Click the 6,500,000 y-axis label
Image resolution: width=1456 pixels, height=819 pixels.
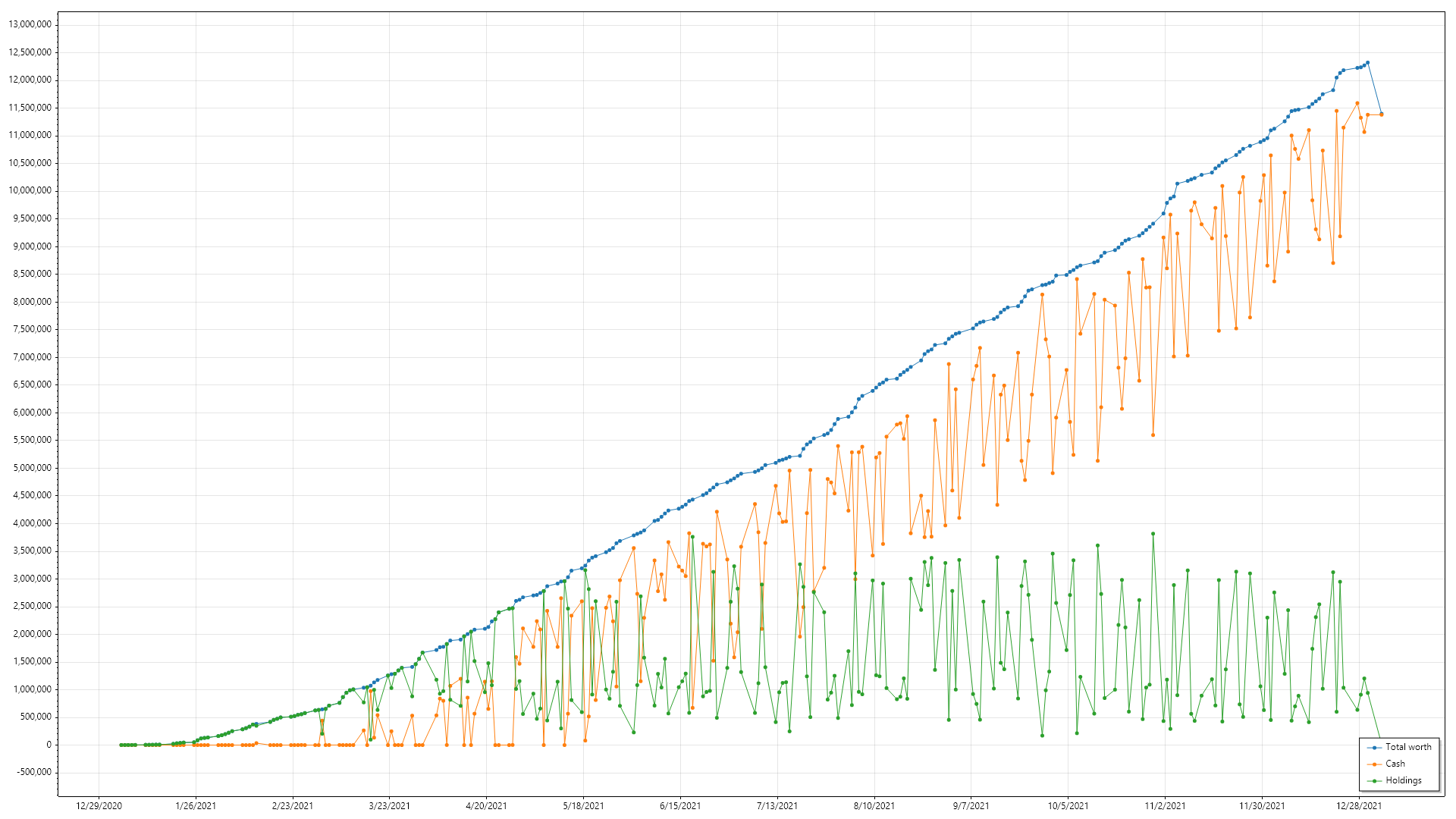(33, 384)
